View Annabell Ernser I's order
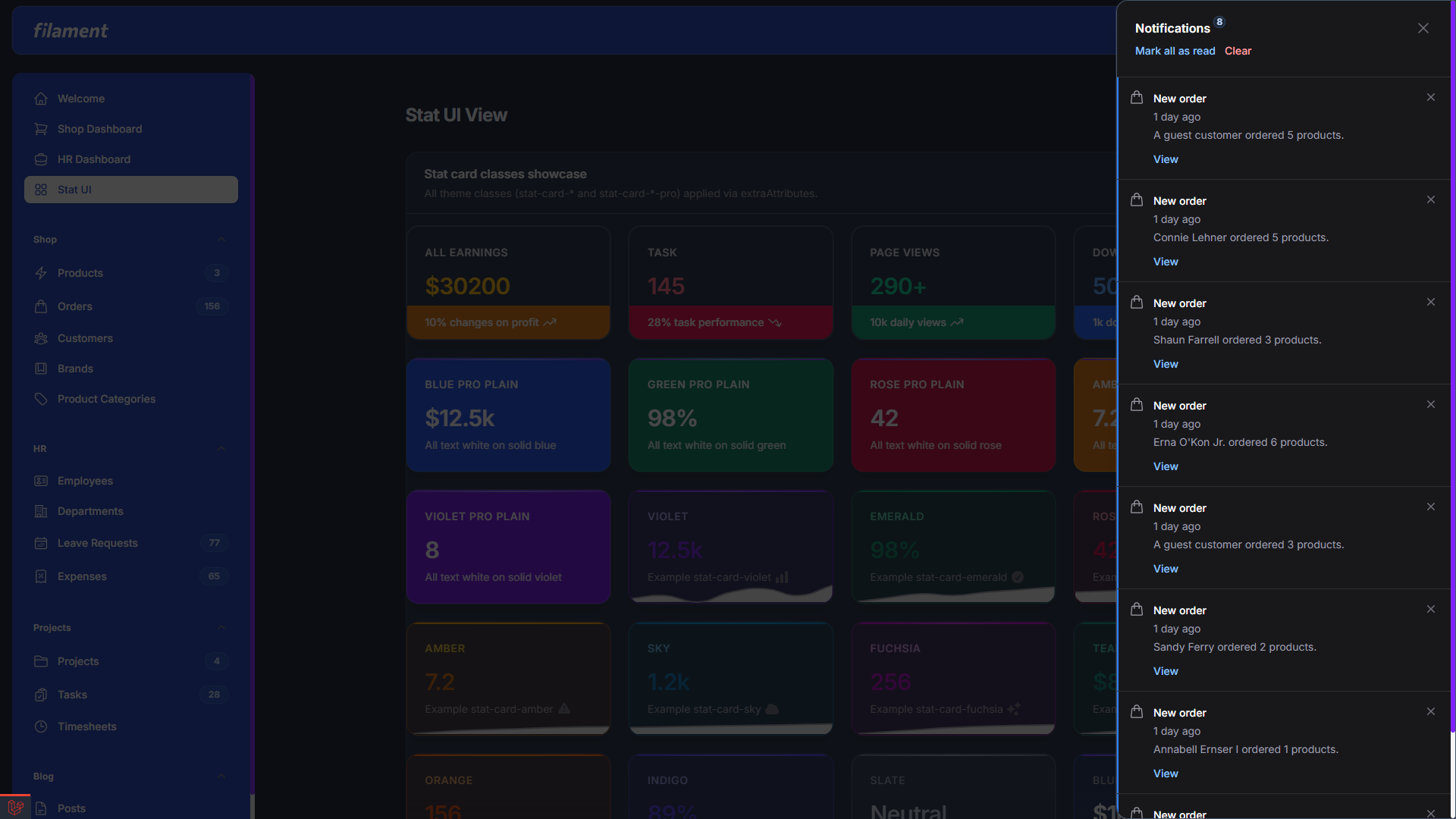This screenshot has height=819, width=1456. pos(1166,773)
